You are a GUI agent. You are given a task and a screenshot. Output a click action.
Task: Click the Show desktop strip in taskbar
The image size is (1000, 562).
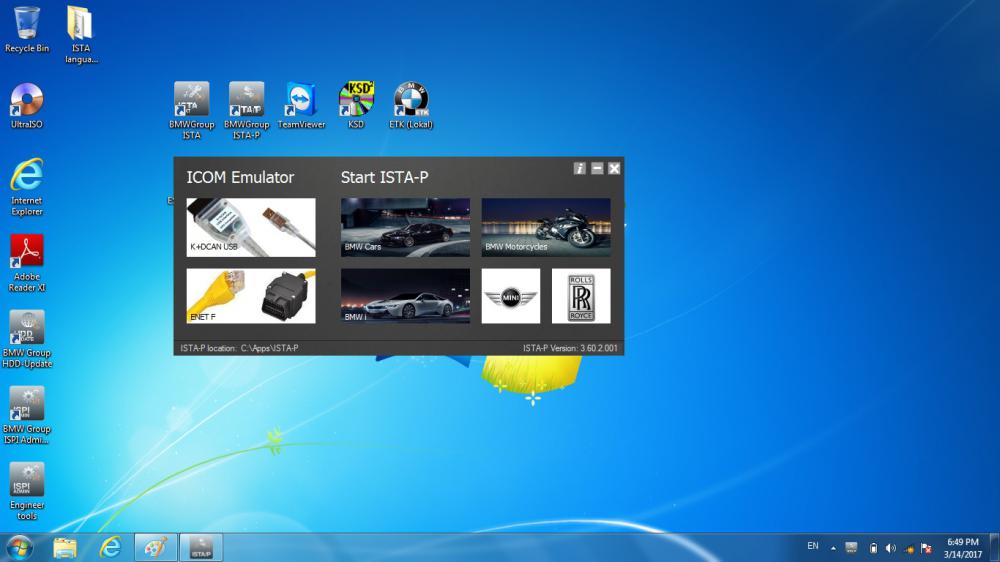pos(995,548)
